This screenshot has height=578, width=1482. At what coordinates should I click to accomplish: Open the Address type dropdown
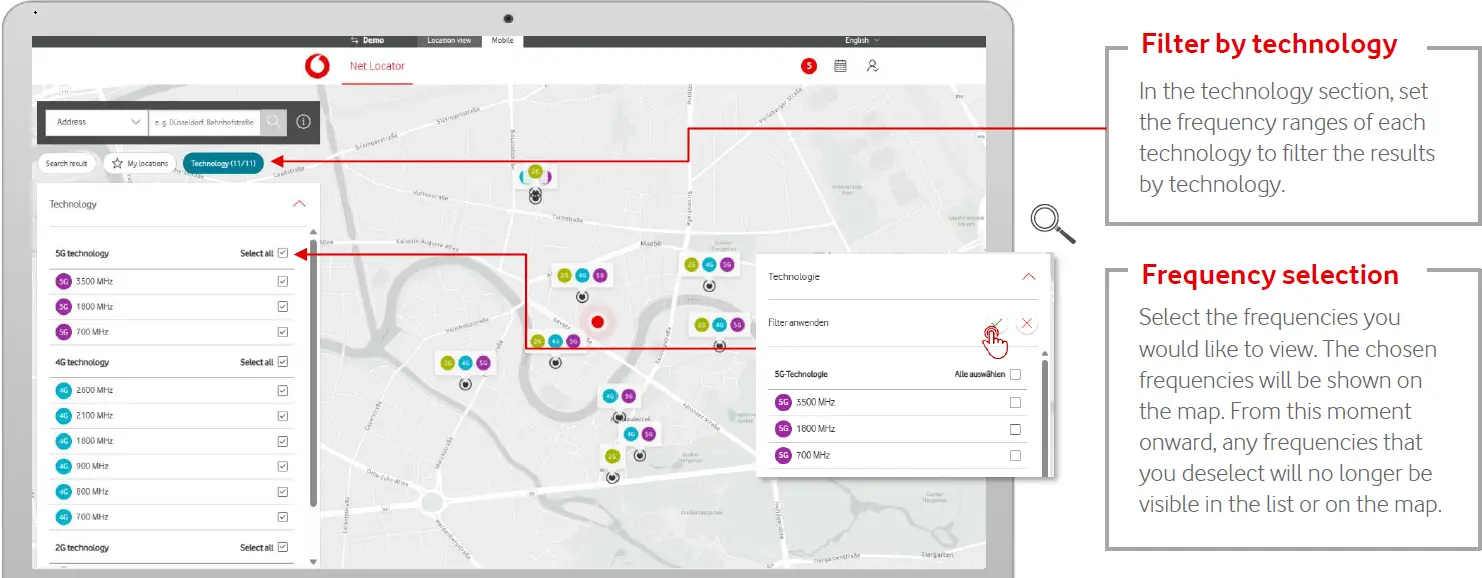[x=97, y=122]
